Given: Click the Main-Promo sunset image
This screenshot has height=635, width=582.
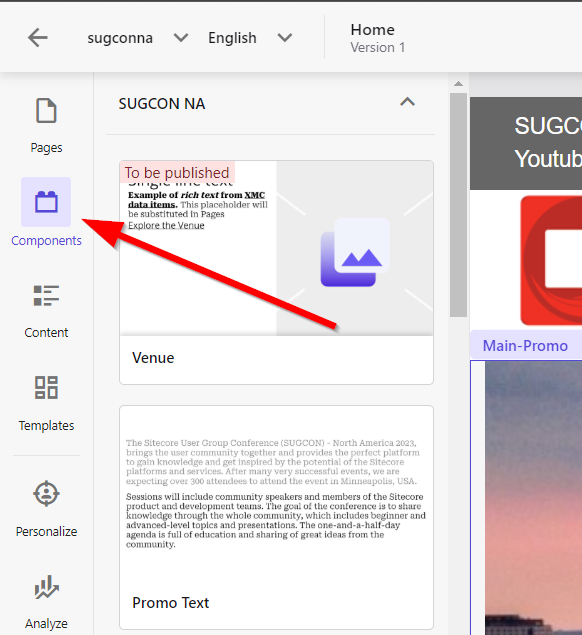Looking at the screenshot, I should [533, 497].
